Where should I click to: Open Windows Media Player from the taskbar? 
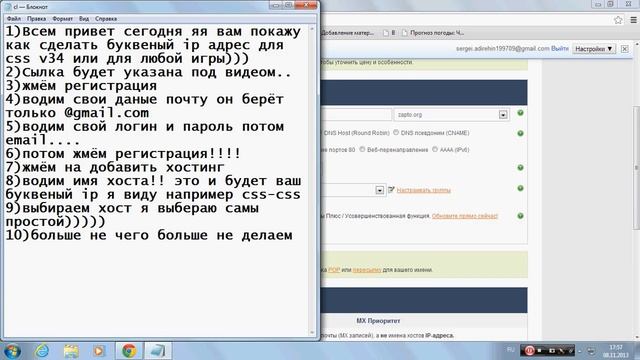[98, 351]
